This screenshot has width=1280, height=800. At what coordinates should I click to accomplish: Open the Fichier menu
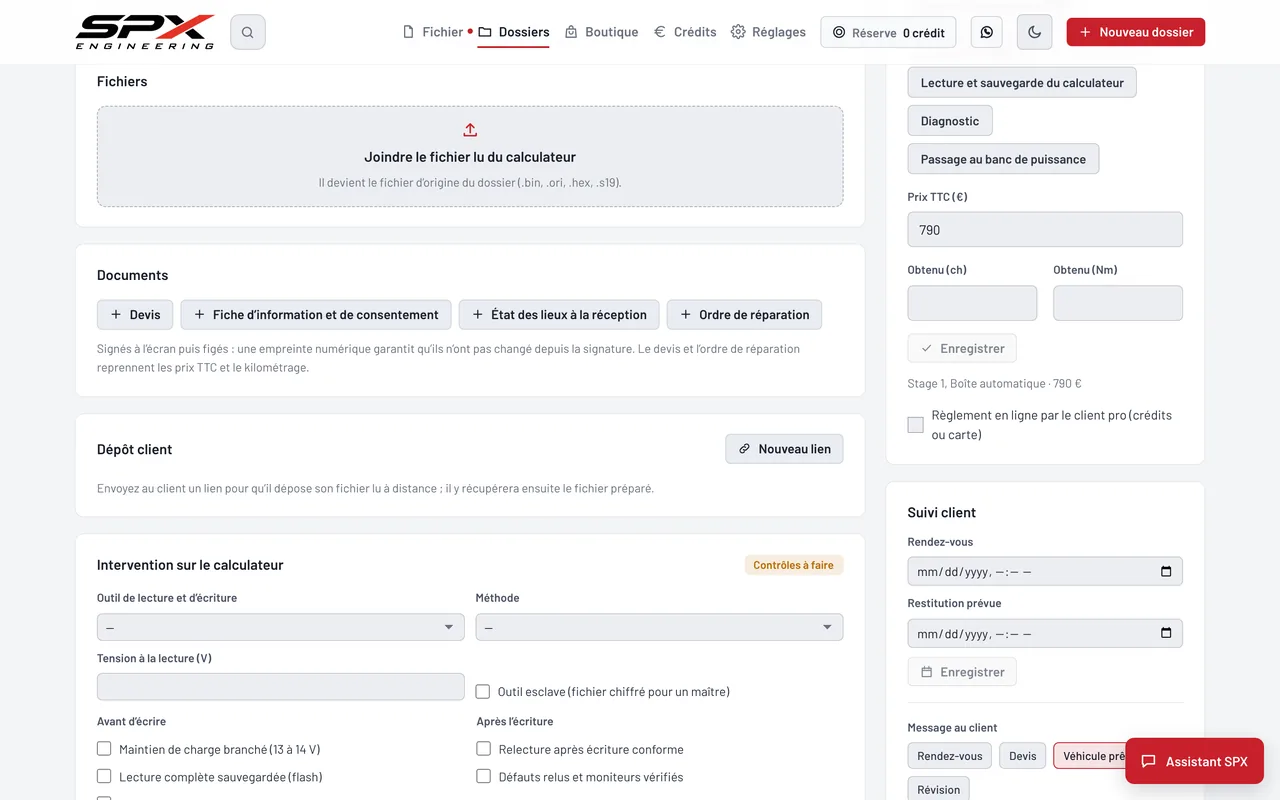click(433, 32)
